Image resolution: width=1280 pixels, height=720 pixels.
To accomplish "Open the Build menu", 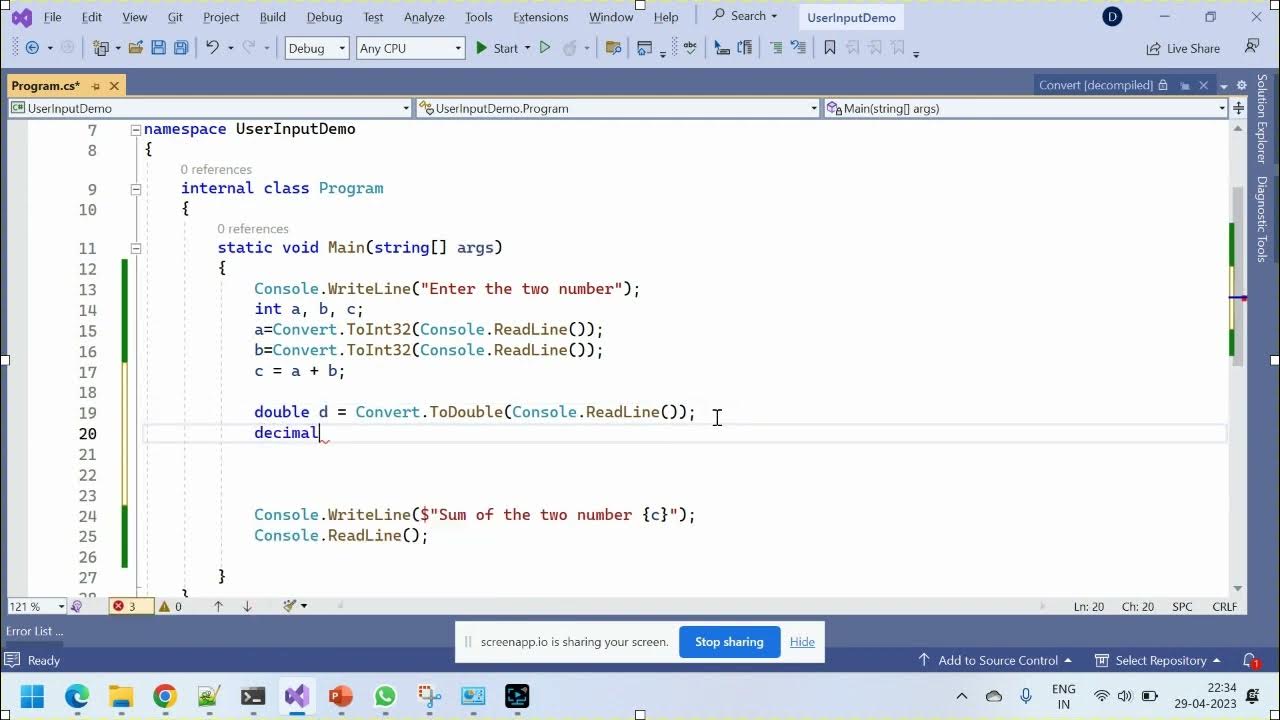I will click(272, 17).
